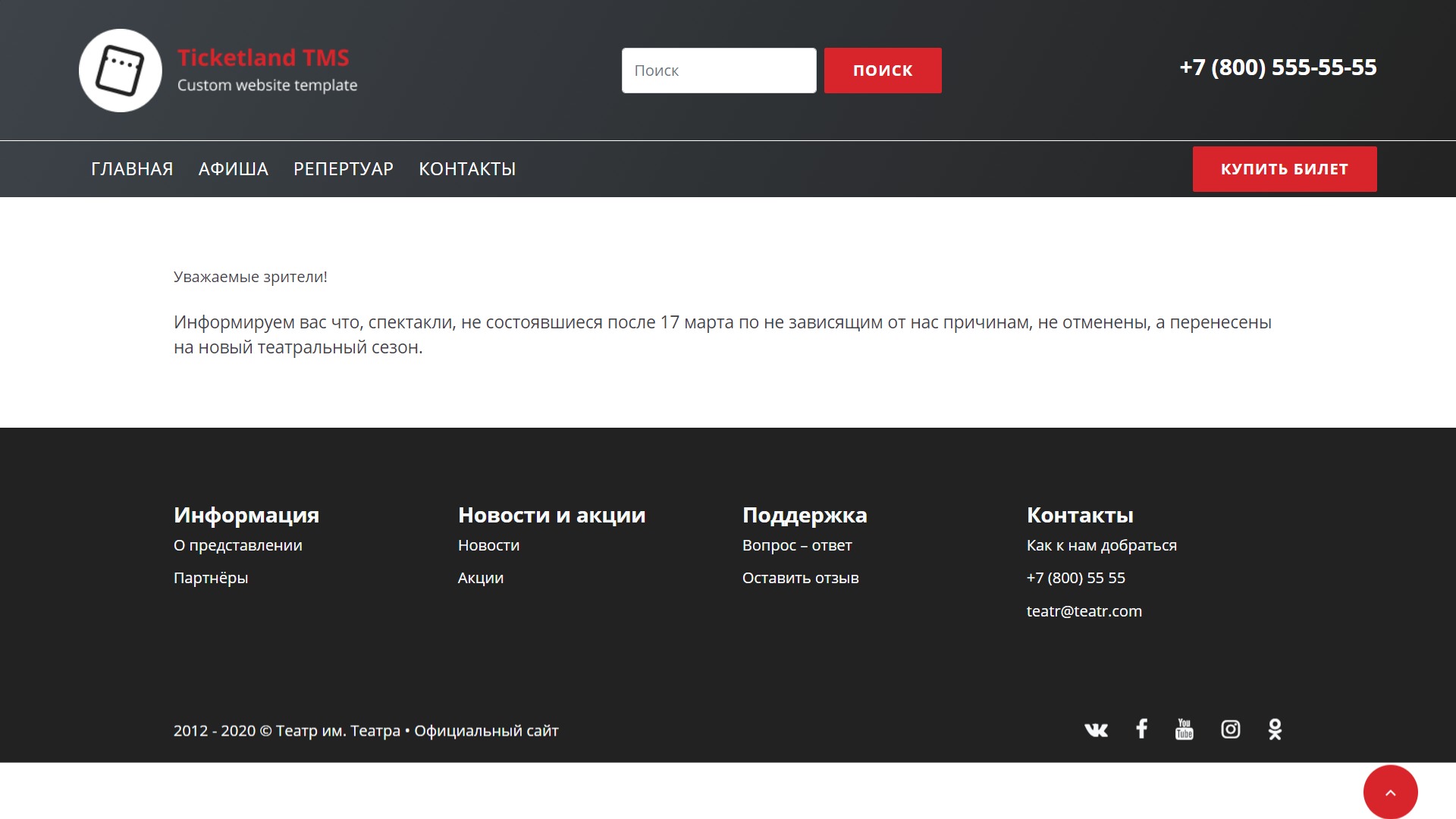Click the Custom website template subtitle

tap(268, 85)
